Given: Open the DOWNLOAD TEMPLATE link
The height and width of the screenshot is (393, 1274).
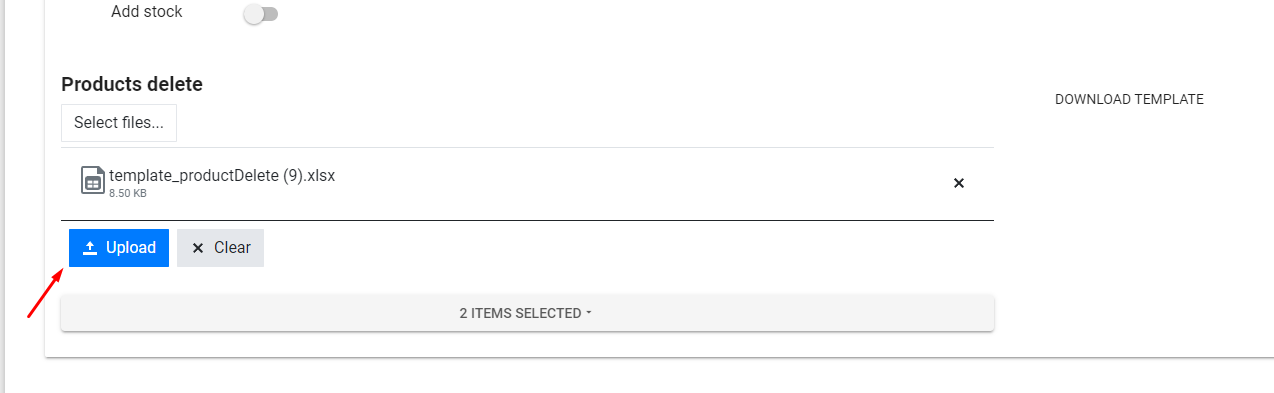Looking at the screenshot, I should [x=1129, y=99].
